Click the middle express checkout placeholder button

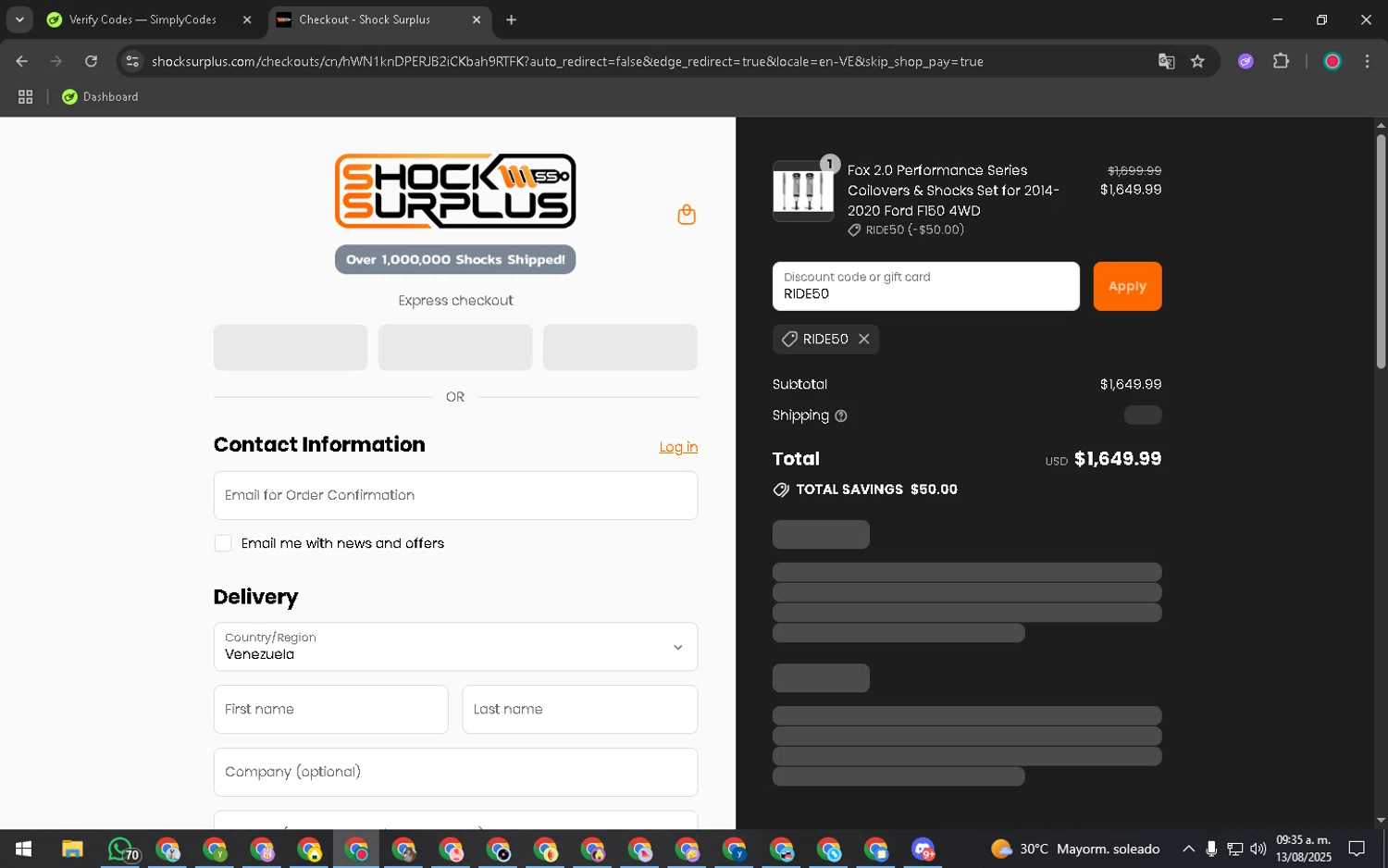[455, 347]
